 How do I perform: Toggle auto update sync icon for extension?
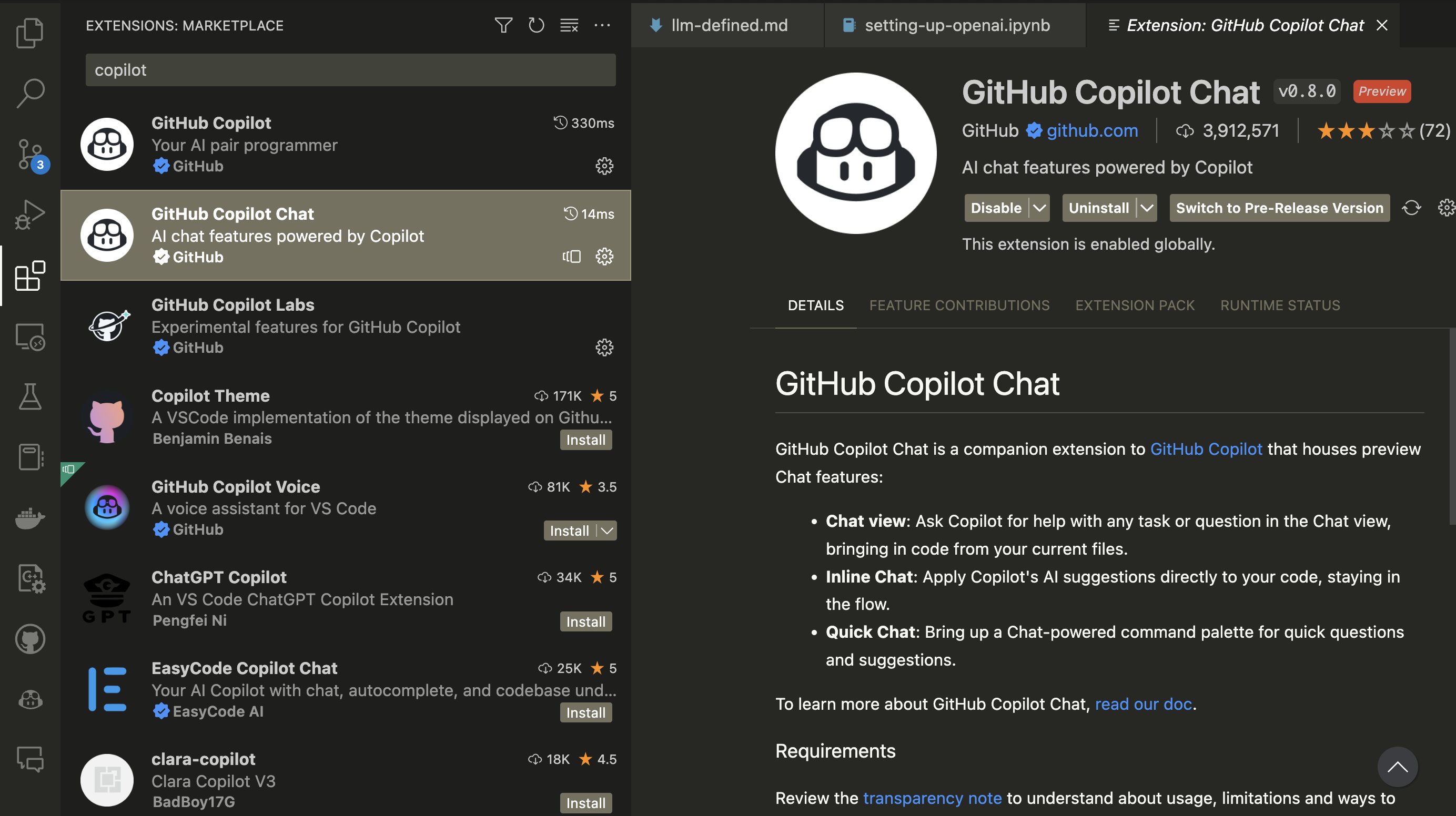tap(1411, 208)
